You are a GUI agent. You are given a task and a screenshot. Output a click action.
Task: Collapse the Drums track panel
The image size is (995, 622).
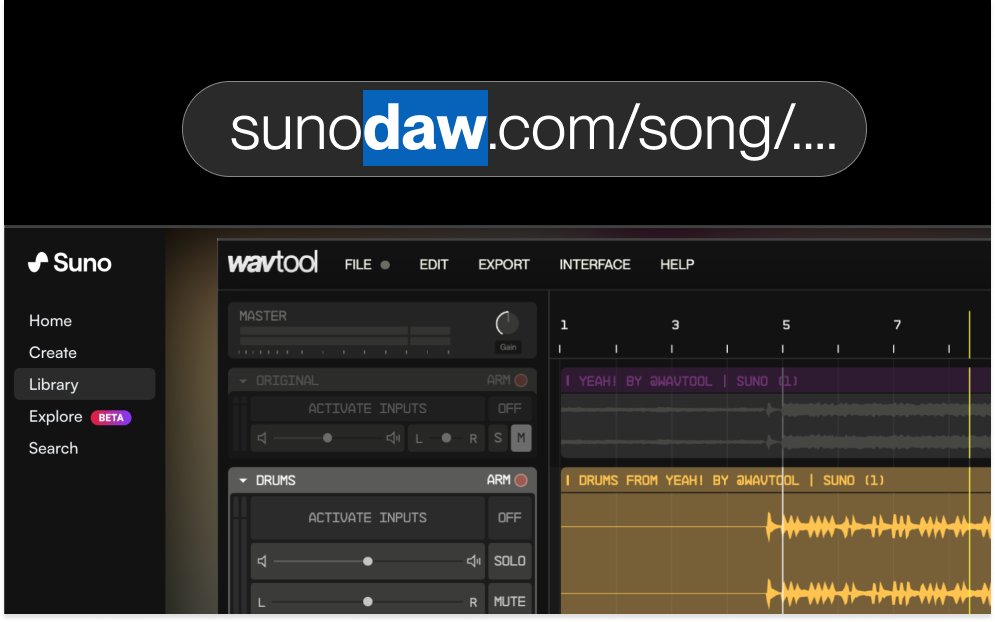coord(242,480)
